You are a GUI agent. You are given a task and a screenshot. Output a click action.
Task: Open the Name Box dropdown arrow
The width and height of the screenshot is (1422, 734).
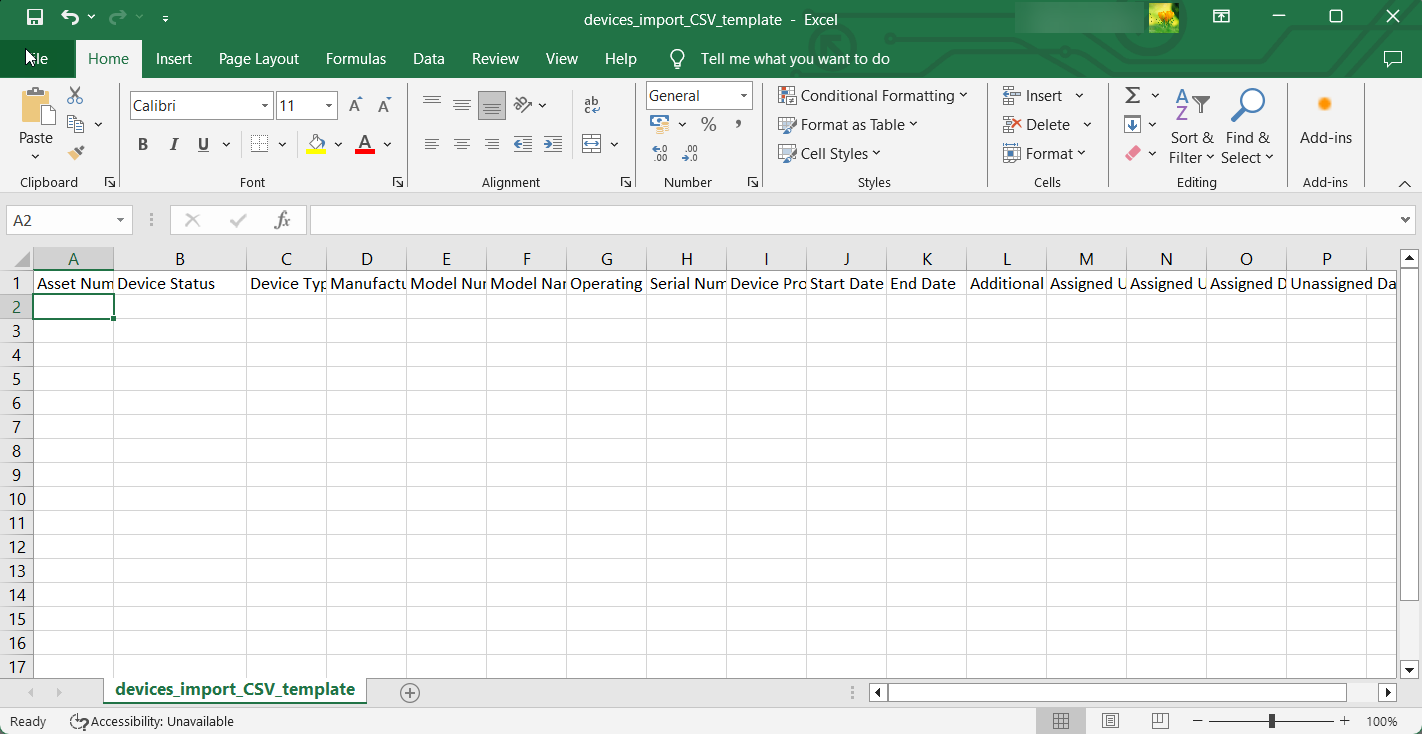click(121, 220)
